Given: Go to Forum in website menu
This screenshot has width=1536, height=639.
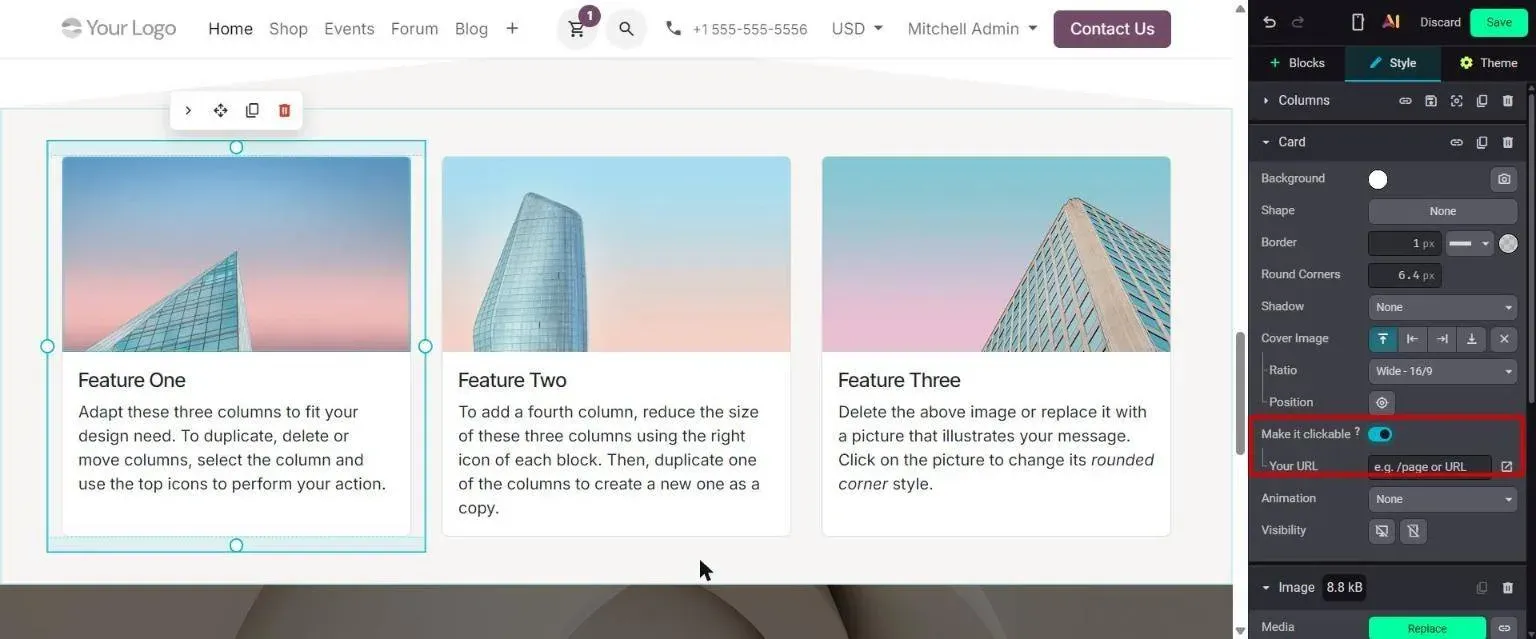Looking at the screenshot, I should point(414,29).
